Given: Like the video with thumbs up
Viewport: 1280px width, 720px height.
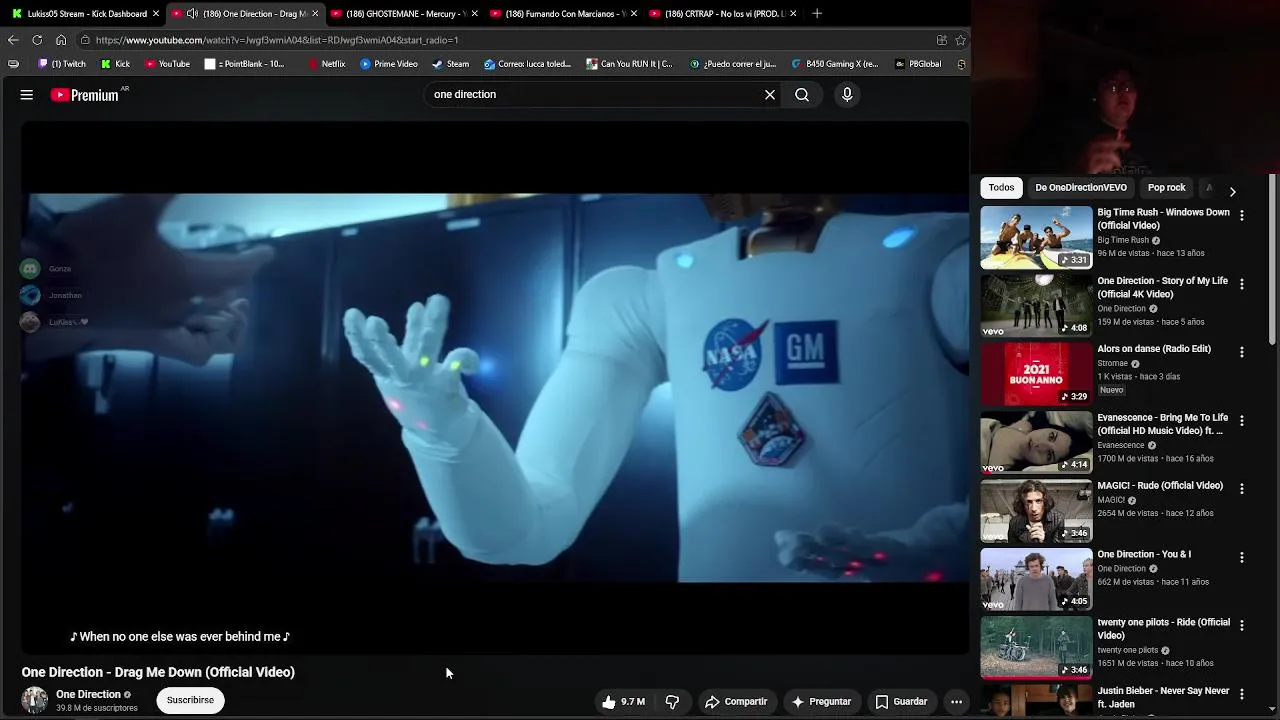Looking at the screenshot, I should click(x=623, y=702).
